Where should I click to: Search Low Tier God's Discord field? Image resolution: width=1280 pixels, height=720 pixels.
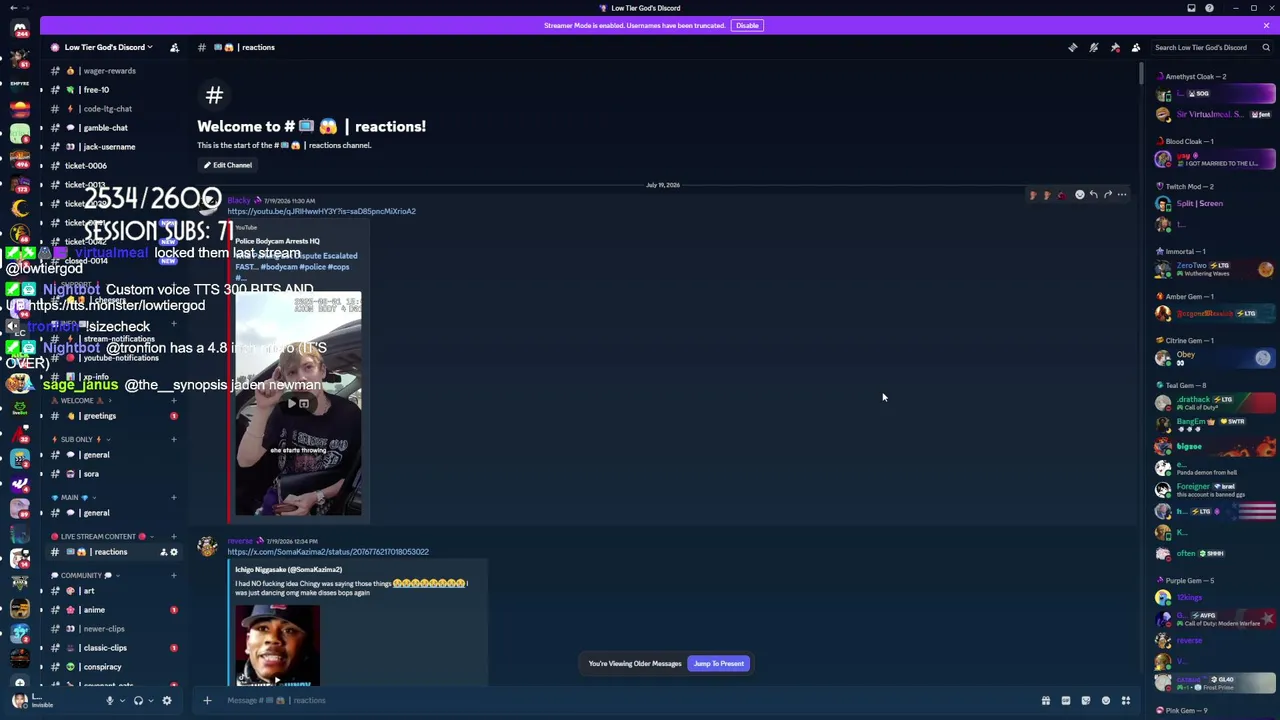point(1212,47)
